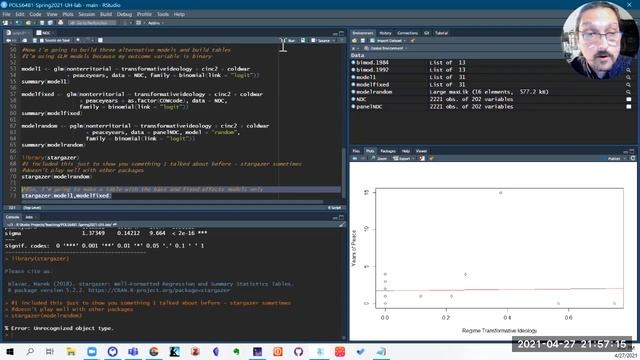
Task: Open the Global Environment dropdown
Action: tap(386, 48)
